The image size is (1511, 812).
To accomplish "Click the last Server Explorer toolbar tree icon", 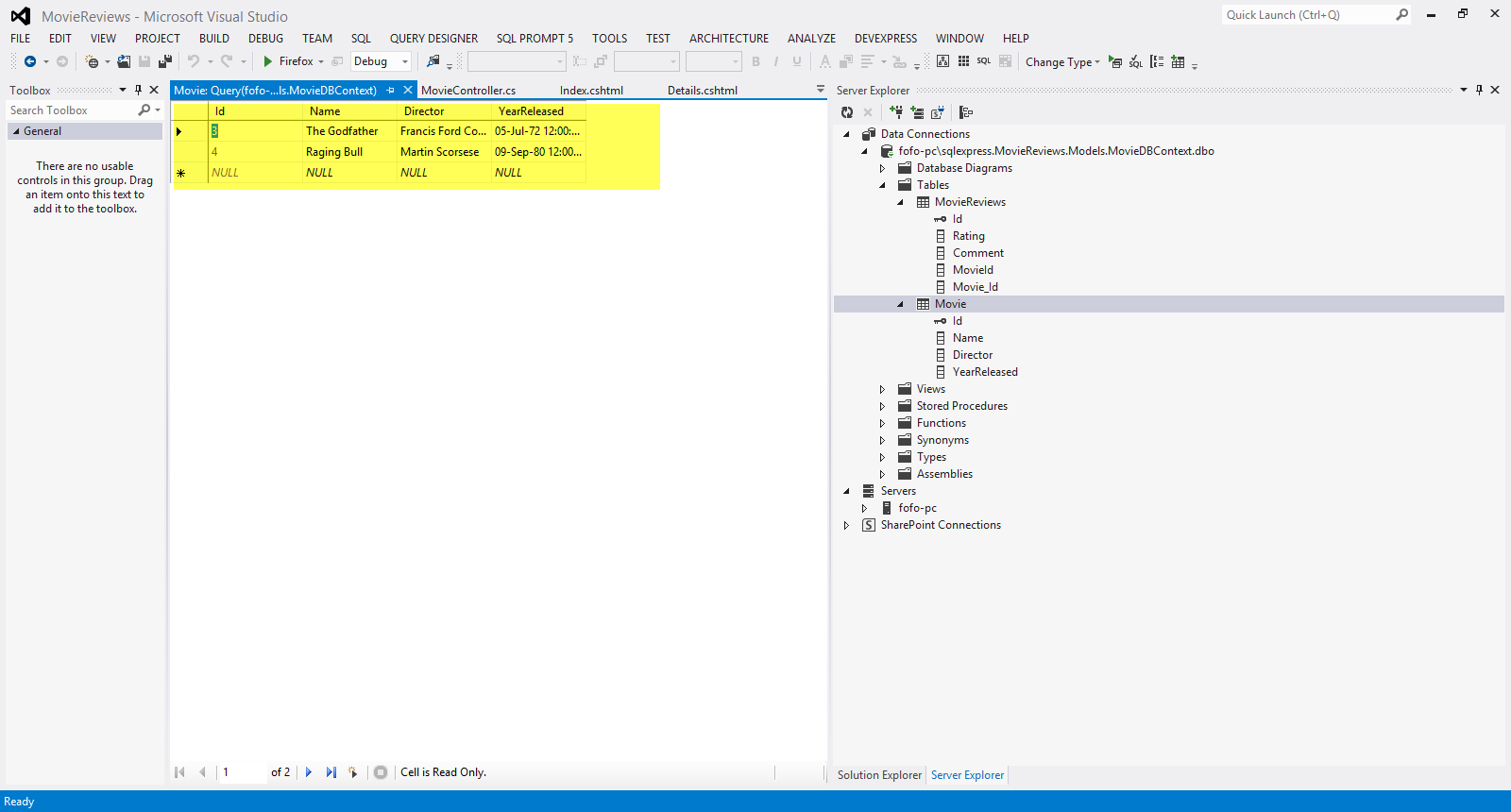I will click(x=966, y=112).
